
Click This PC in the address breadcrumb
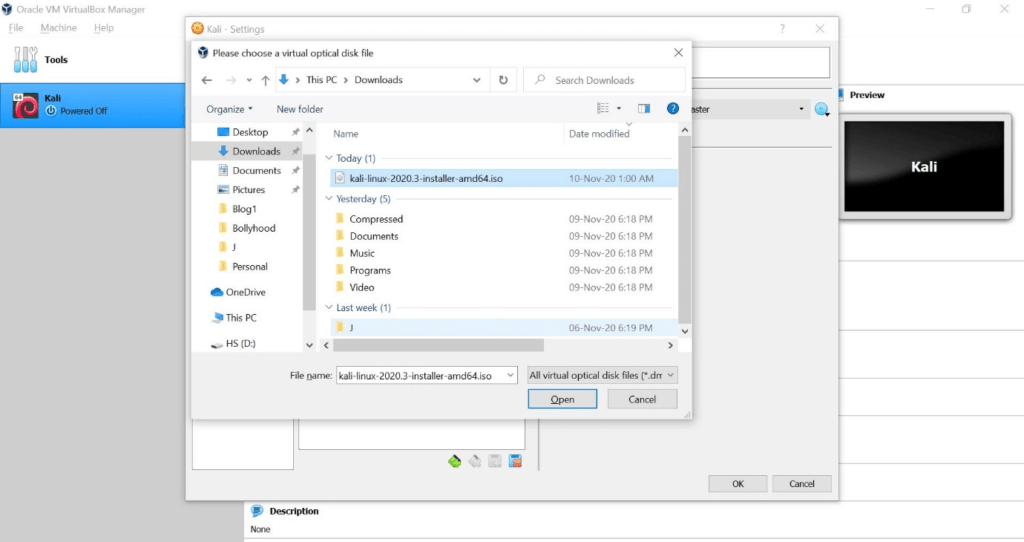[321, 80]
